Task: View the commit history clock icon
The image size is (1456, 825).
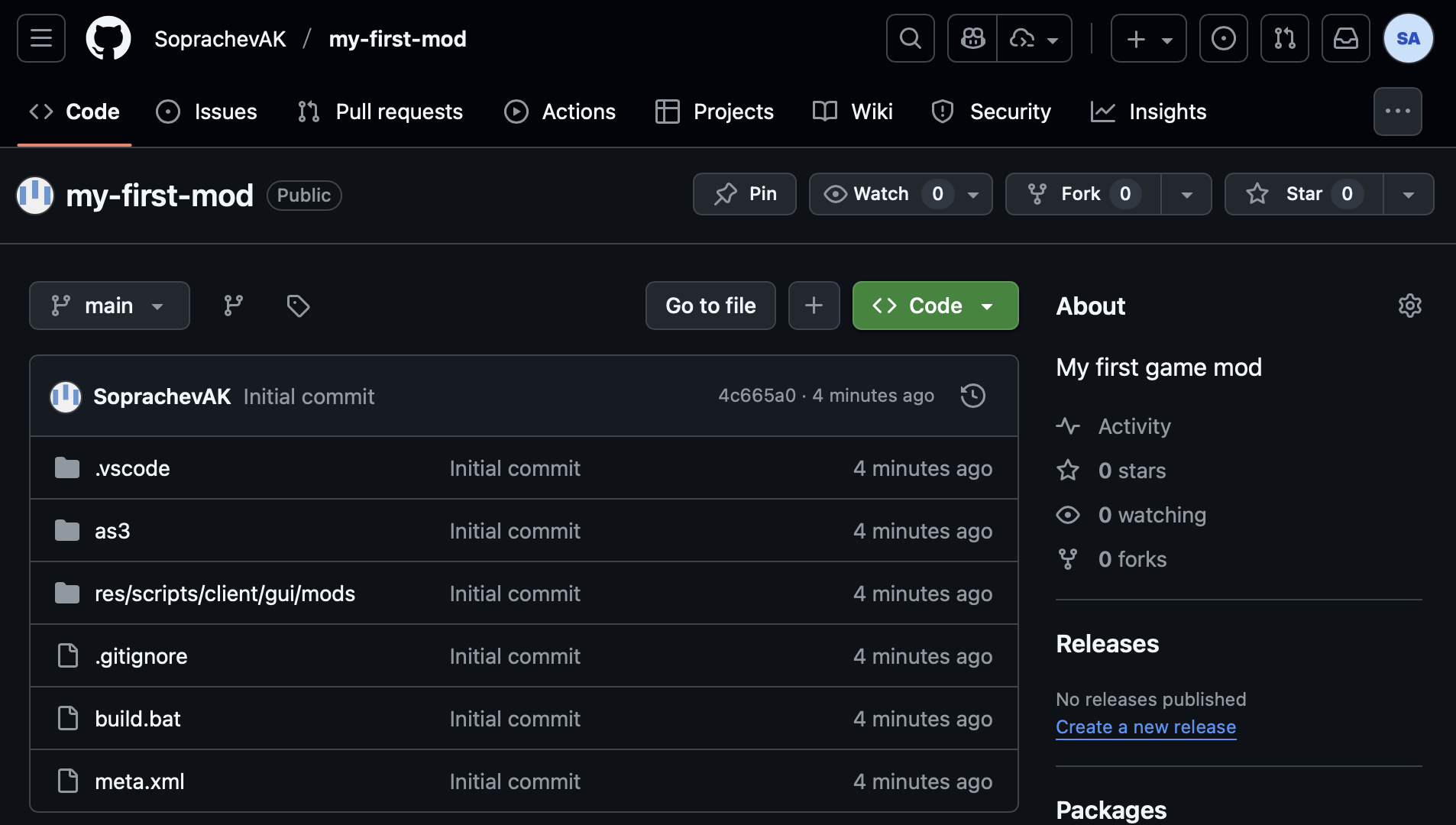Action: click(972, 396)
